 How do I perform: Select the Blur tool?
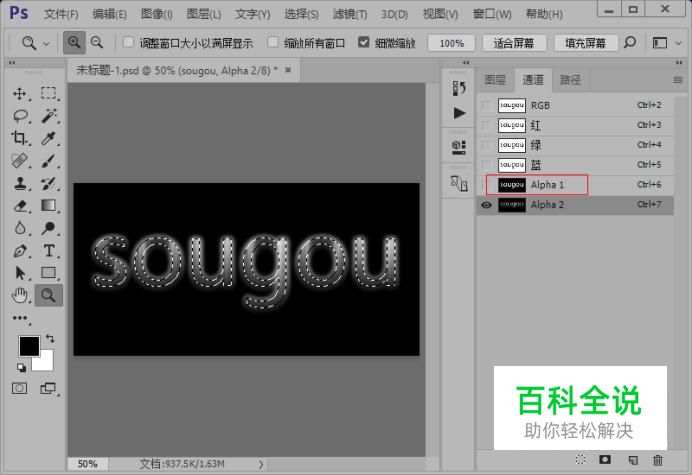click(x=19, y=228)
